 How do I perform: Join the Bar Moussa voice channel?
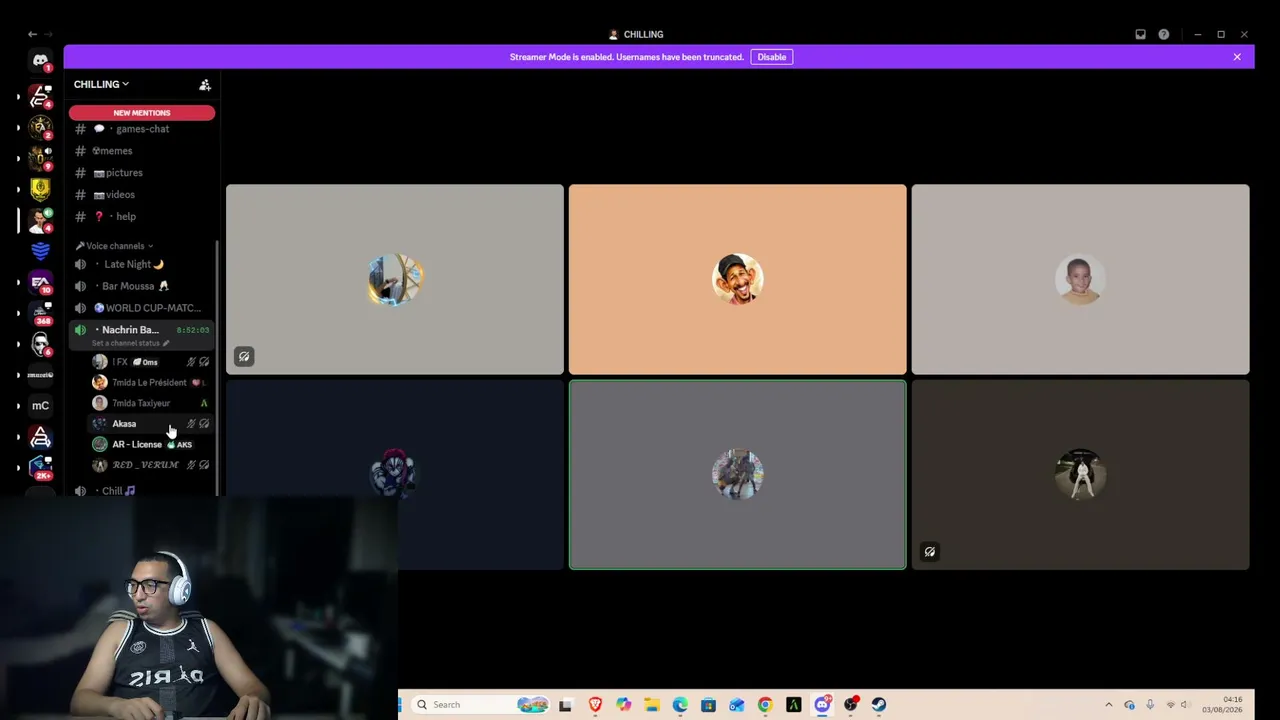142,286
